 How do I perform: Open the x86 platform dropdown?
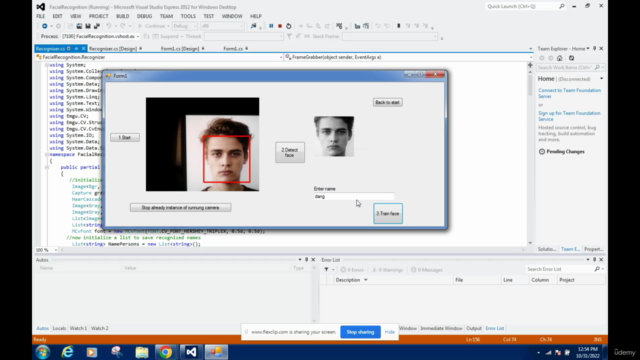click(x=241, y=26)
